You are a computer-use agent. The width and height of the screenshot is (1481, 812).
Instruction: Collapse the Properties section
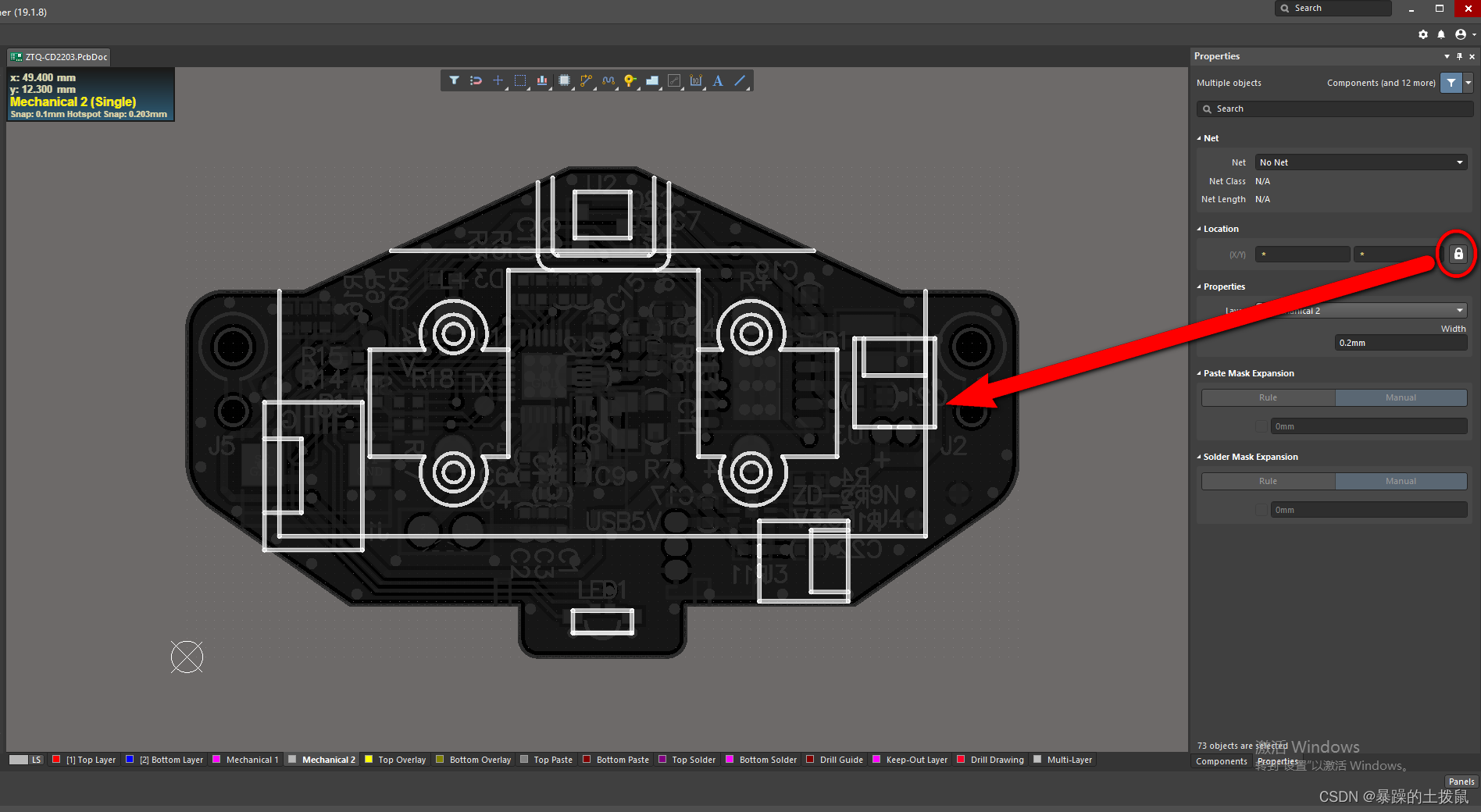(x=1199, y=287)
